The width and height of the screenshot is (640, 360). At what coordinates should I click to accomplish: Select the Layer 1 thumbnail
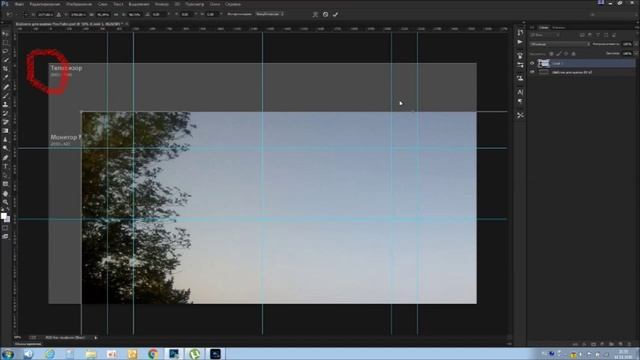[543, 63]
